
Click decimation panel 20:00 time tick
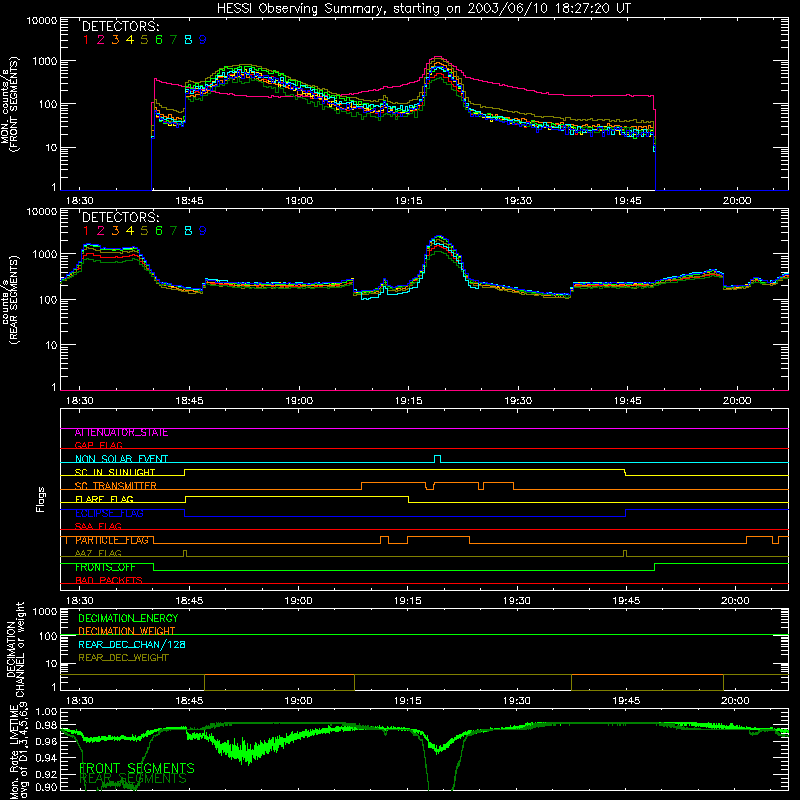tap(735, 701)
